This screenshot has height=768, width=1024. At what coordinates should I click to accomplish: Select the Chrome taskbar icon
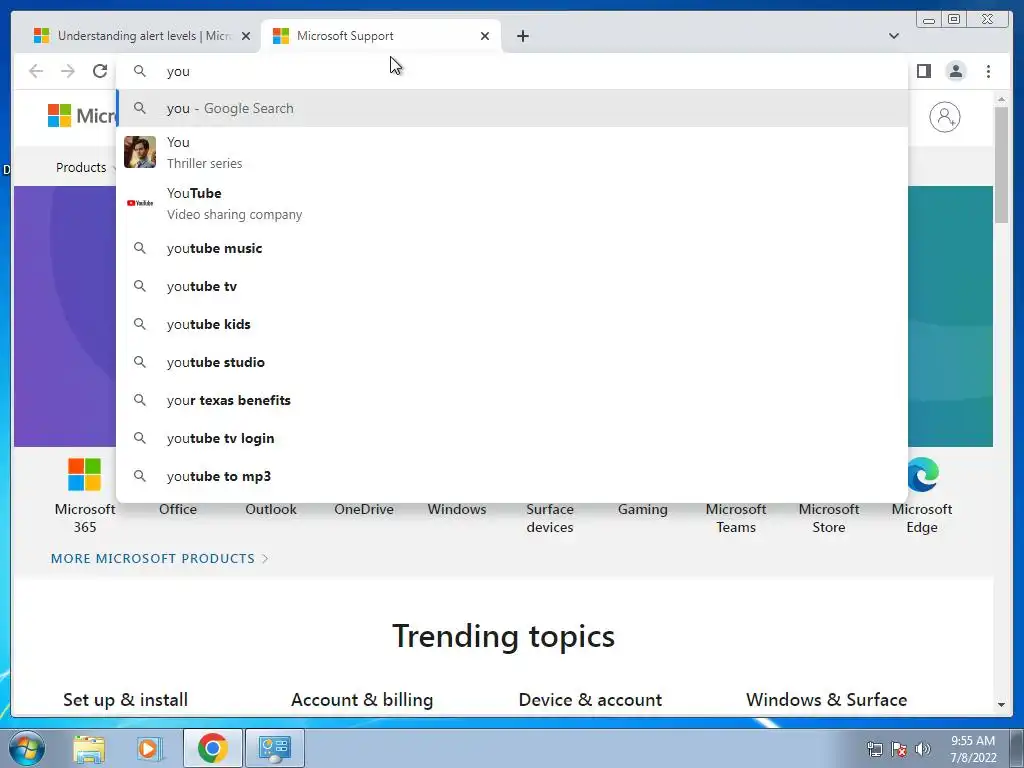[212, 748]
